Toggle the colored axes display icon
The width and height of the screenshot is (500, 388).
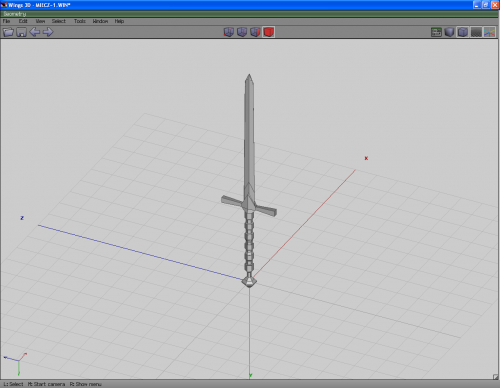489,32
